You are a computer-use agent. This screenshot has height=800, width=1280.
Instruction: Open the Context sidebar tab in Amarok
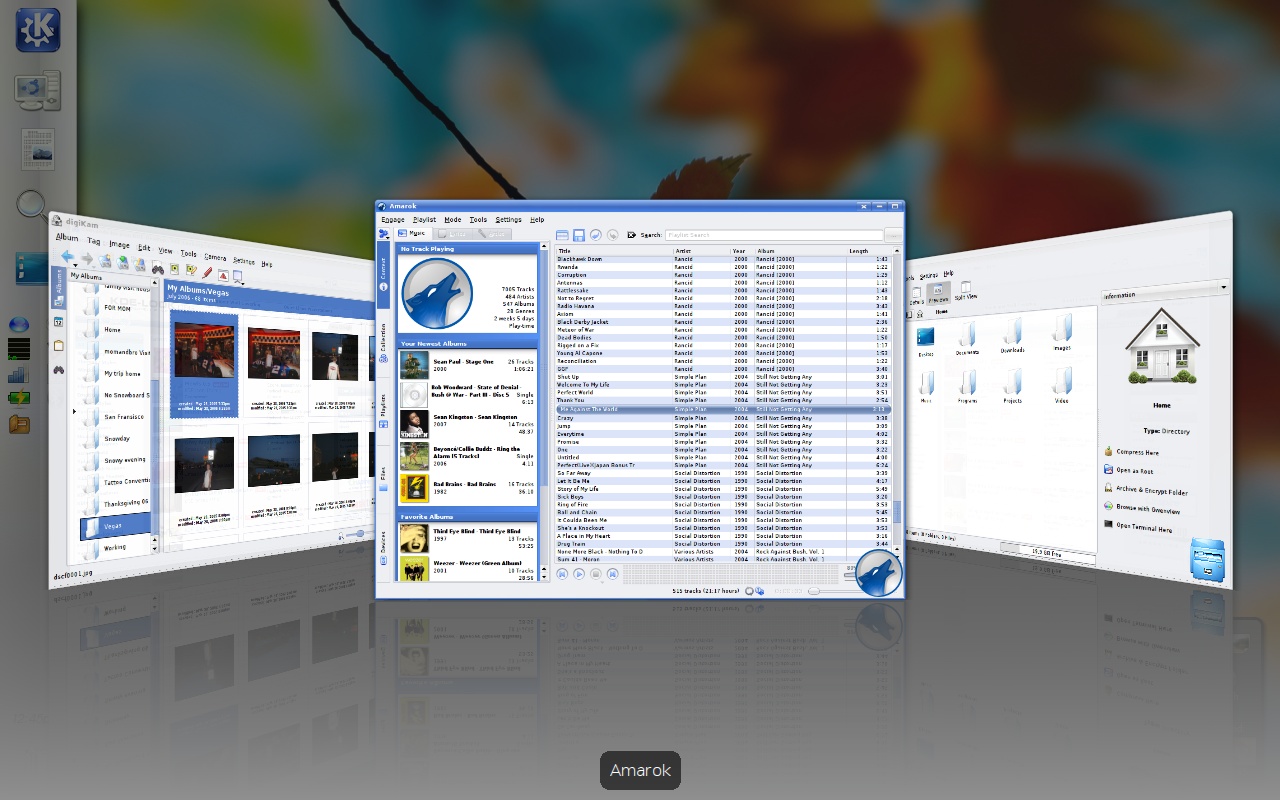tap(383, 274)
